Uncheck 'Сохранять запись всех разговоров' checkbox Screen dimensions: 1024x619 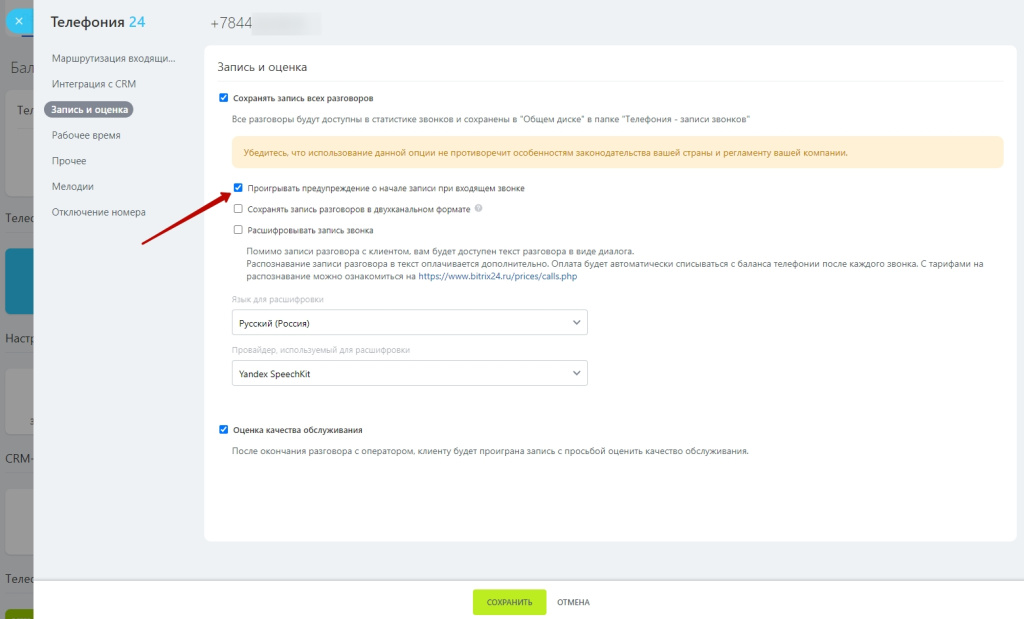pos(224,98)
